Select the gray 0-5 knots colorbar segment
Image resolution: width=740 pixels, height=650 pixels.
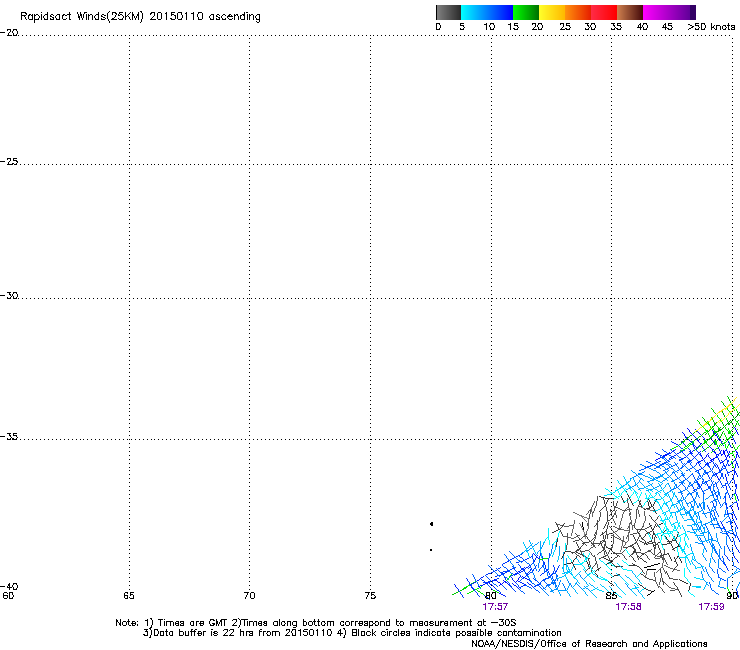448,12
